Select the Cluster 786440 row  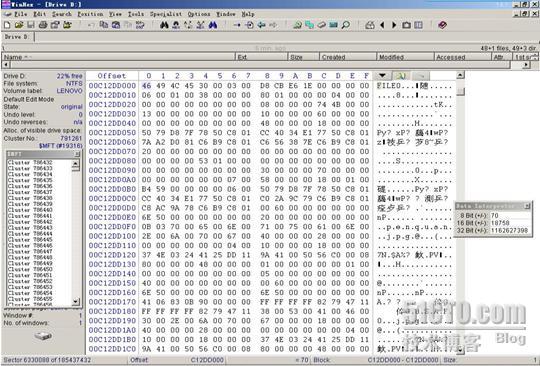(30, 209)
